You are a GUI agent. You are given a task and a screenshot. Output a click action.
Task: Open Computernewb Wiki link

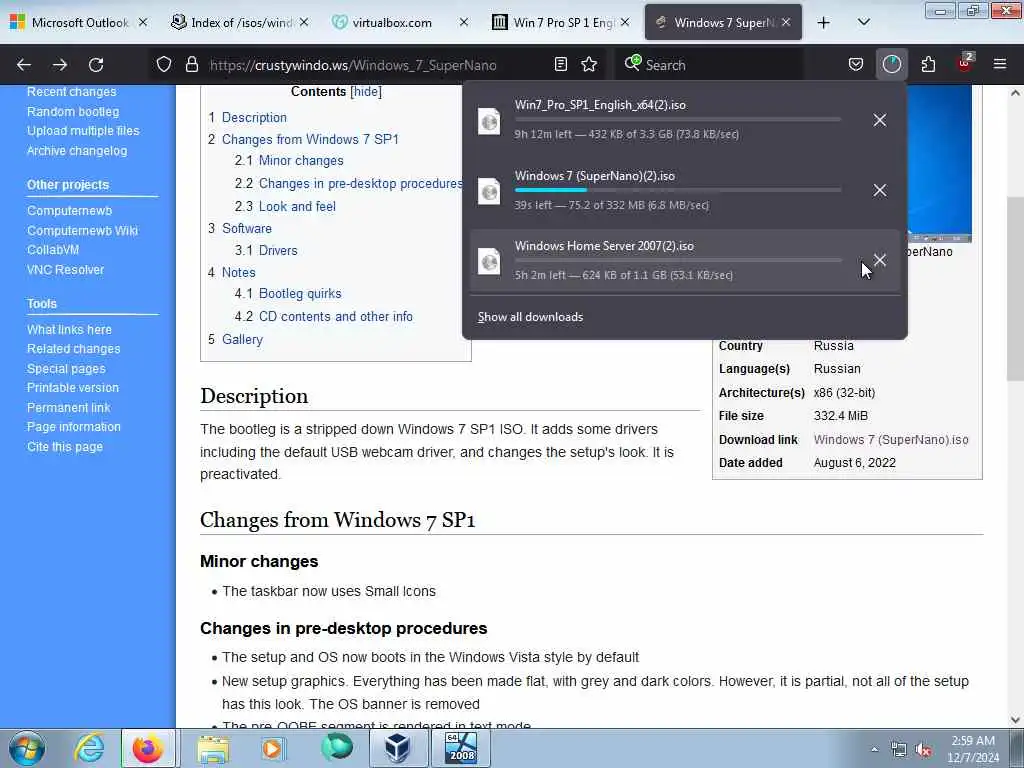82,231
